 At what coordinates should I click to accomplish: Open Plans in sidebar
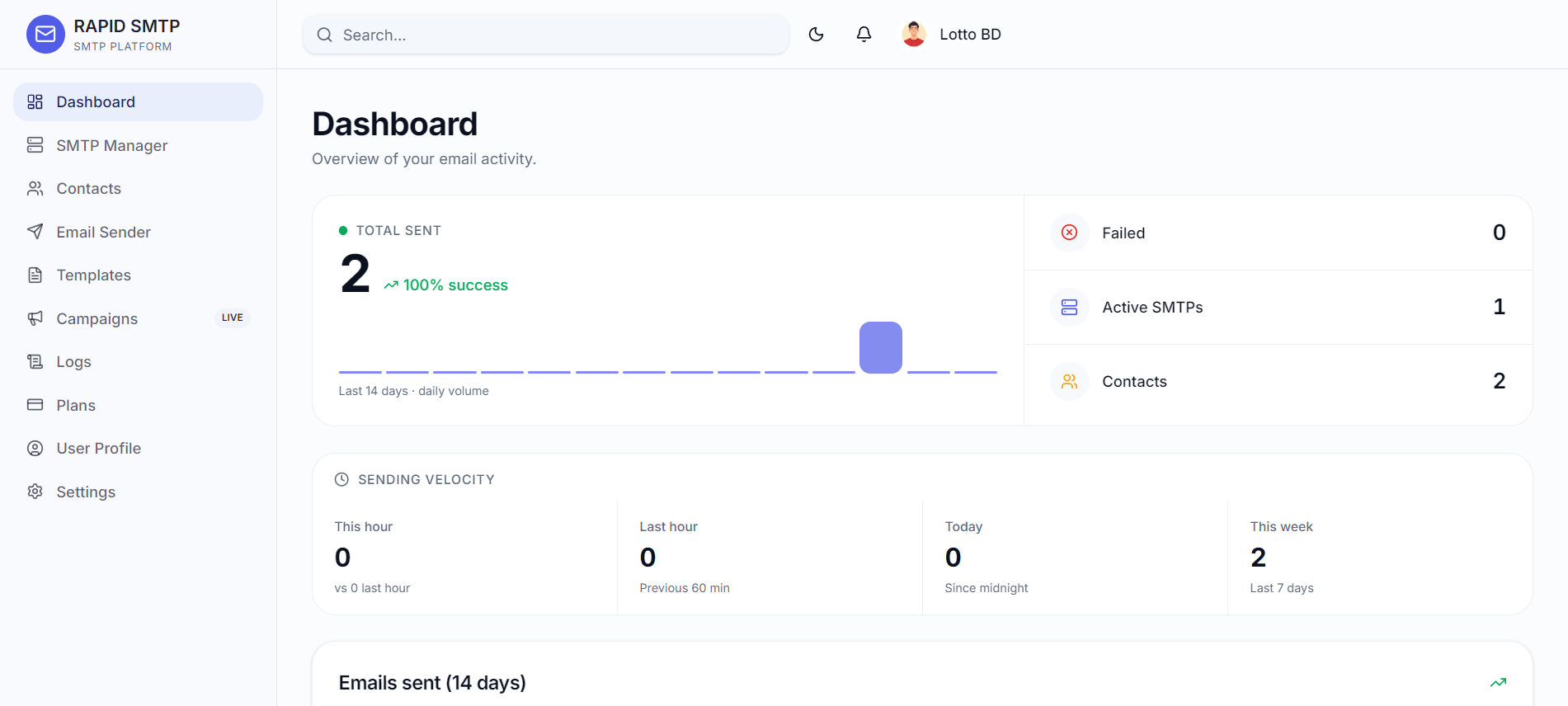pos(138,405)
